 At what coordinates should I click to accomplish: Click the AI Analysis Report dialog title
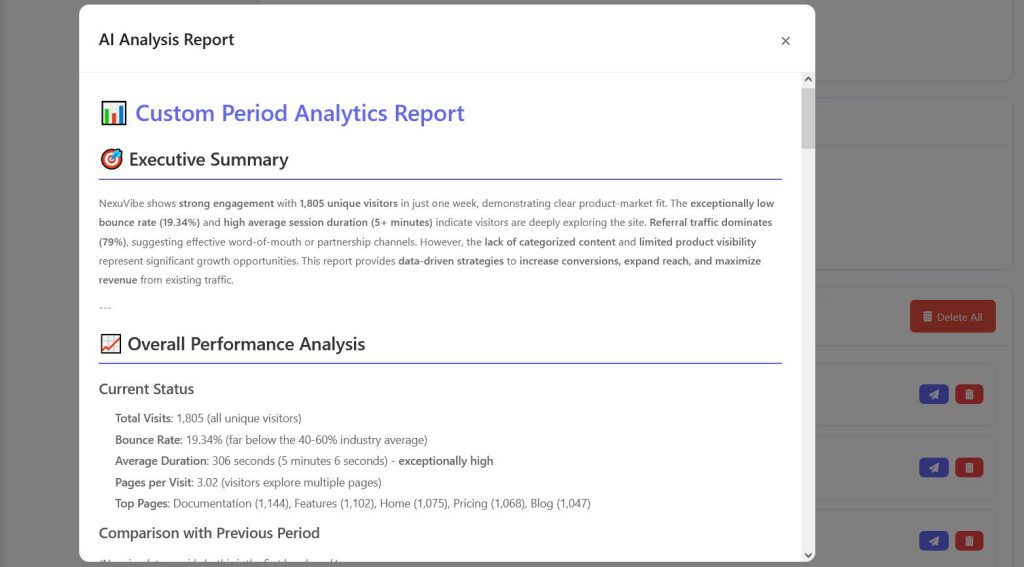tap(166, 40)
